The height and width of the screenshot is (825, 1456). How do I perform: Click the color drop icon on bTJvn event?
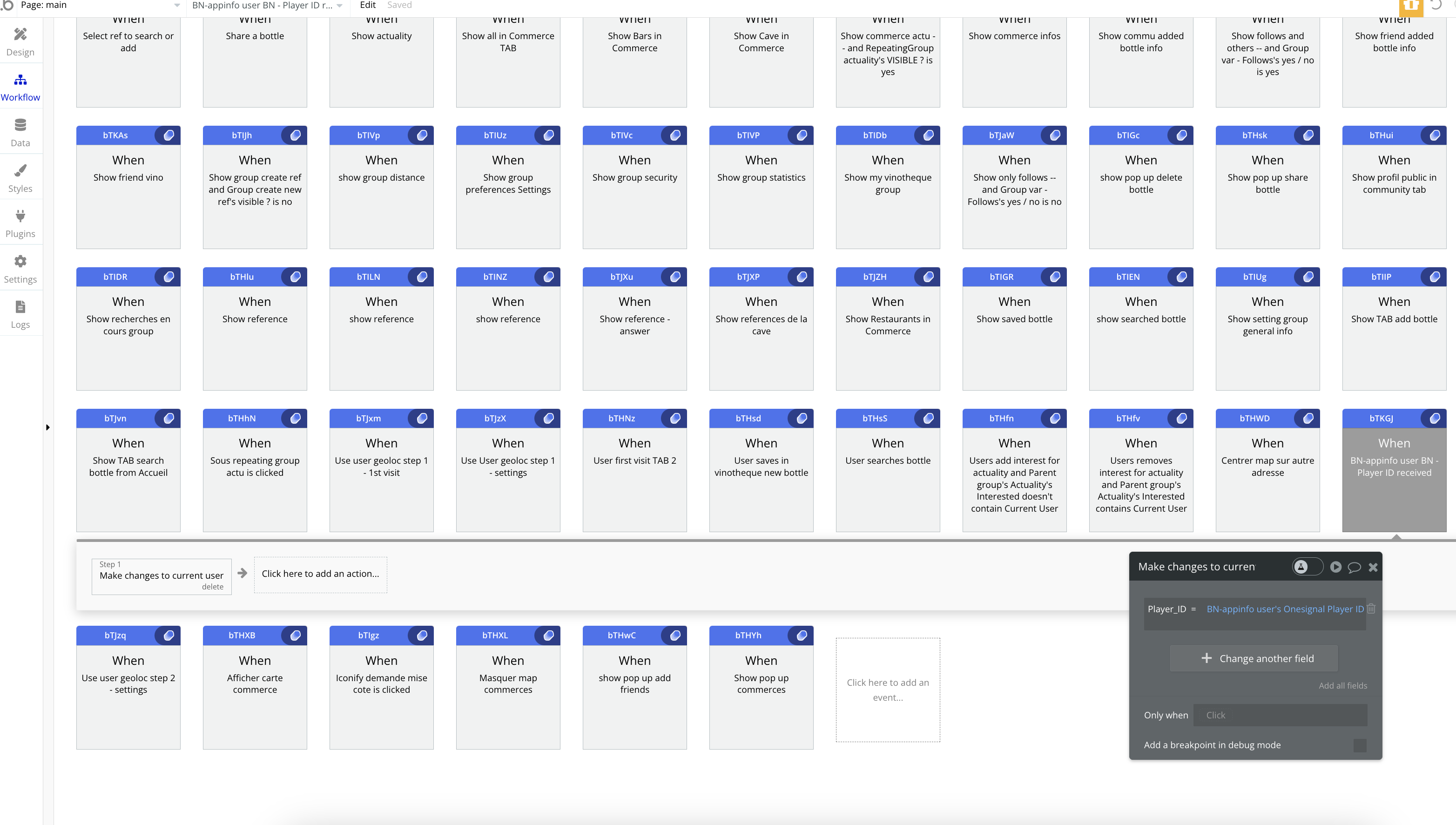pyautogui.click(x=169, y=418)
